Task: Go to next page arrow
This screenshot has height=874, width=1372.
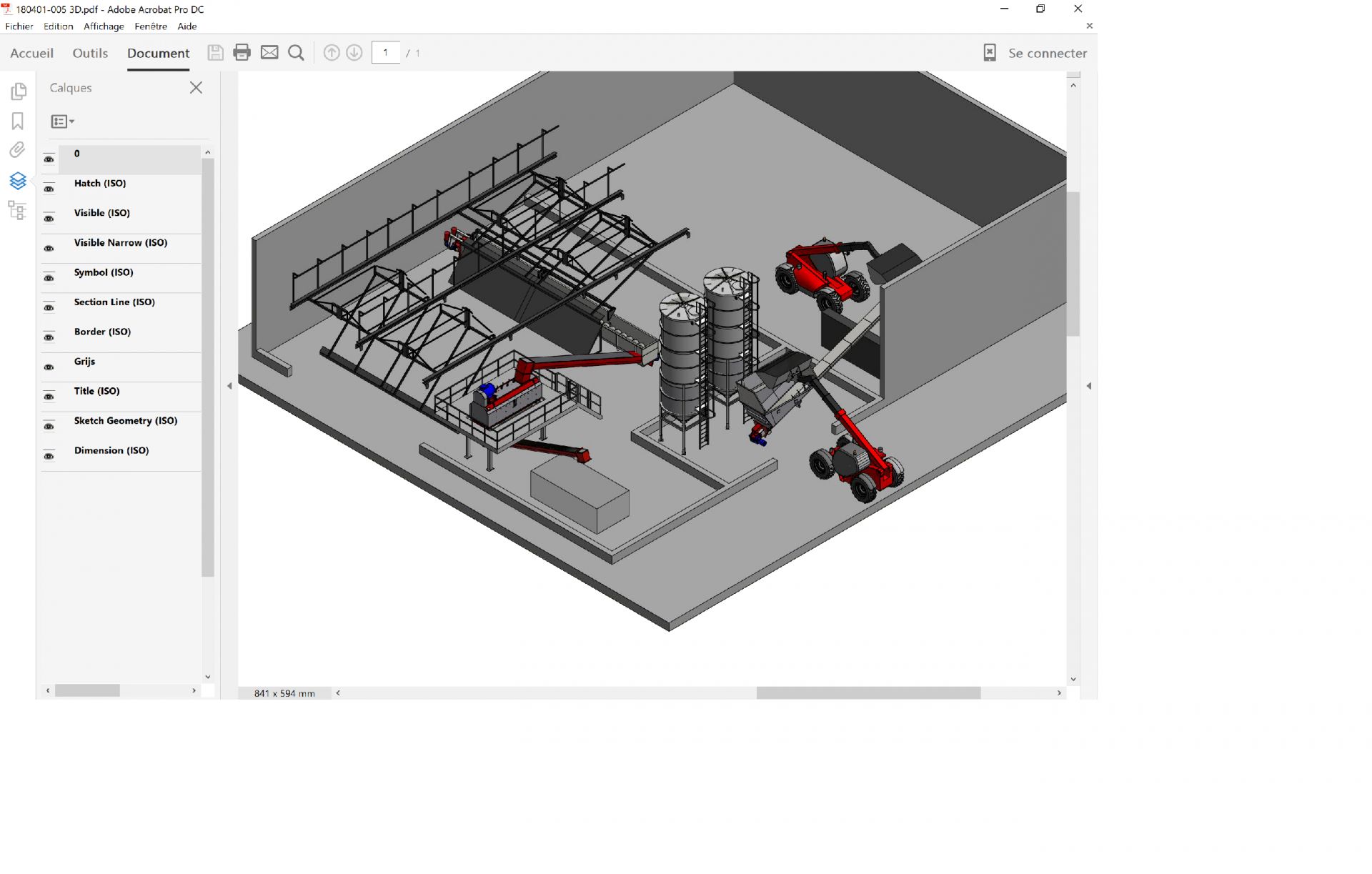Action: (354, 53)
